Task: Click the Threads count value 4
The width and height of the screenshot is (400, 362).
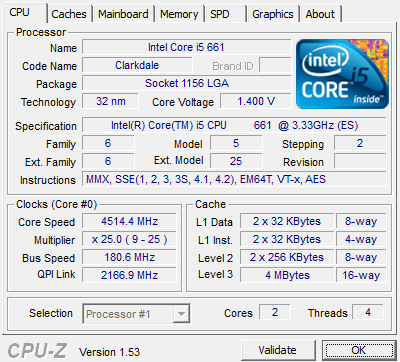Action: (x=368, y=312)
